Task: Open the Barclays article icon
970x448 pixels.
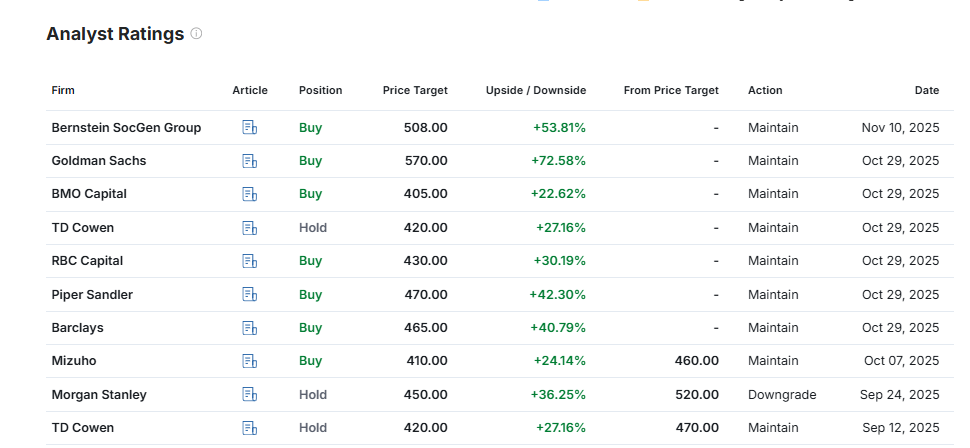Action: (250, 328)
